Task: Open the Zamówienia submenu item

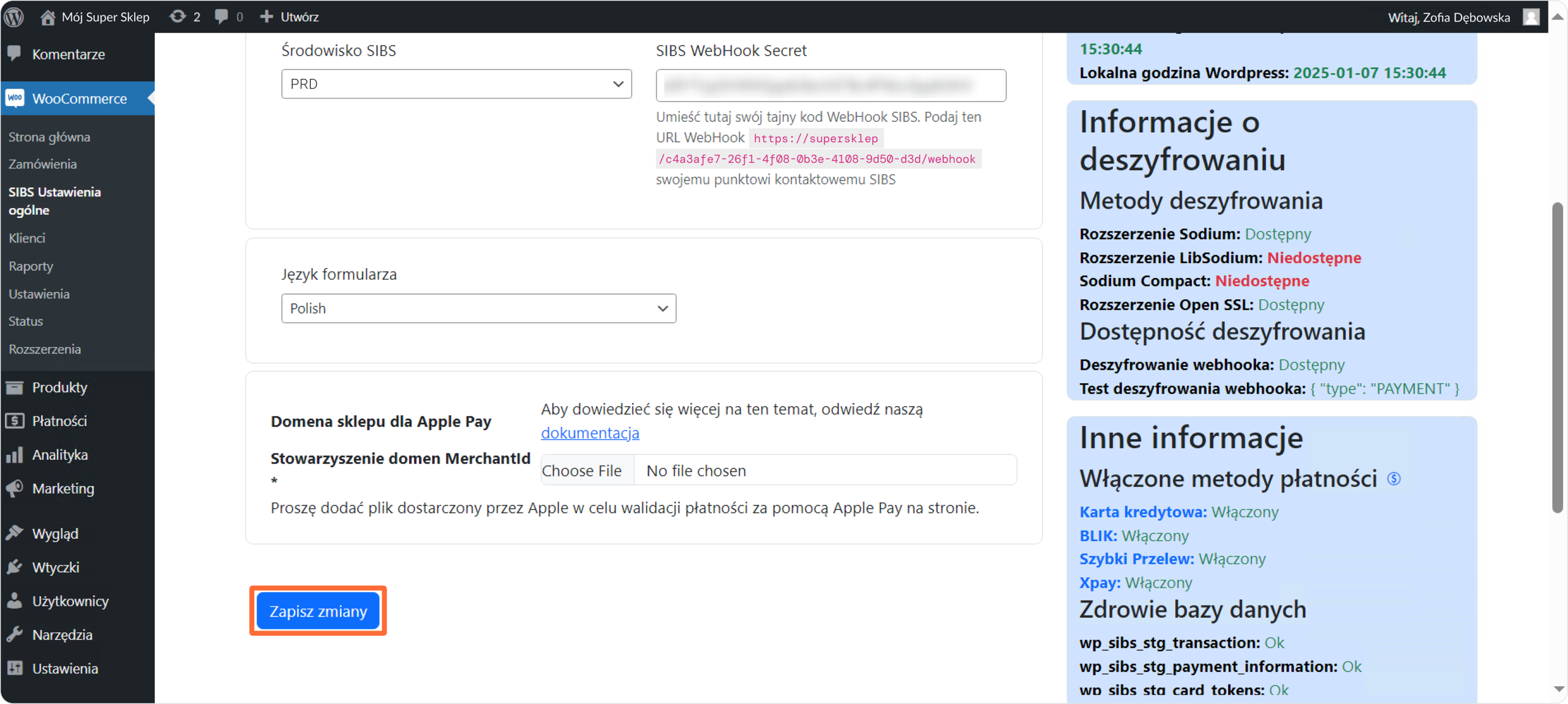Action: pyautogui.click(x=42, y=164)
